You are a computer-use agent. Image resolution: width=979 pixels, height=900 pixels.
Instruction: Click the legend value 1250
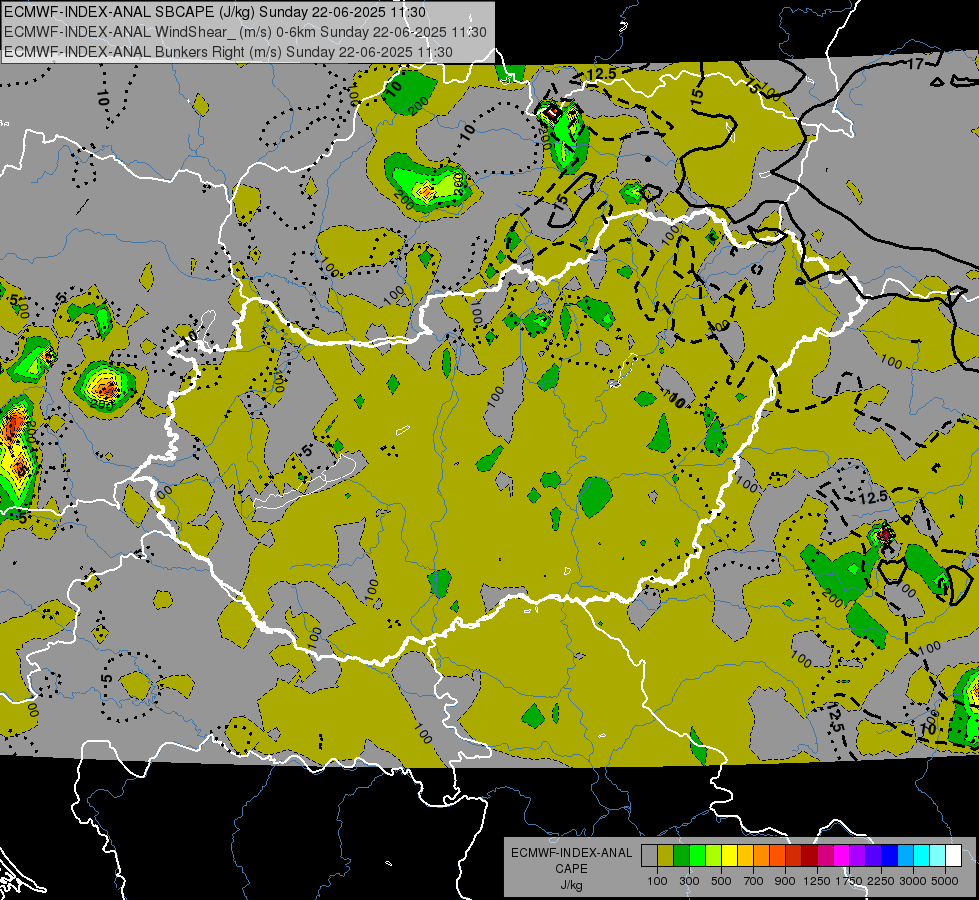(817, 881)
